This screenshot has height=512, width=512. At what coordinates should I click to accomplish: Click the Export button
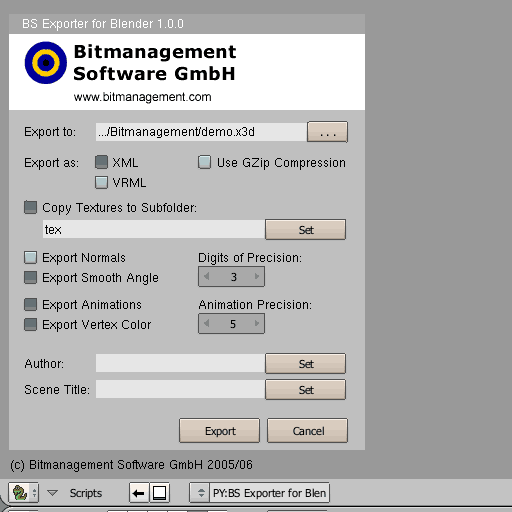point(219,431)
